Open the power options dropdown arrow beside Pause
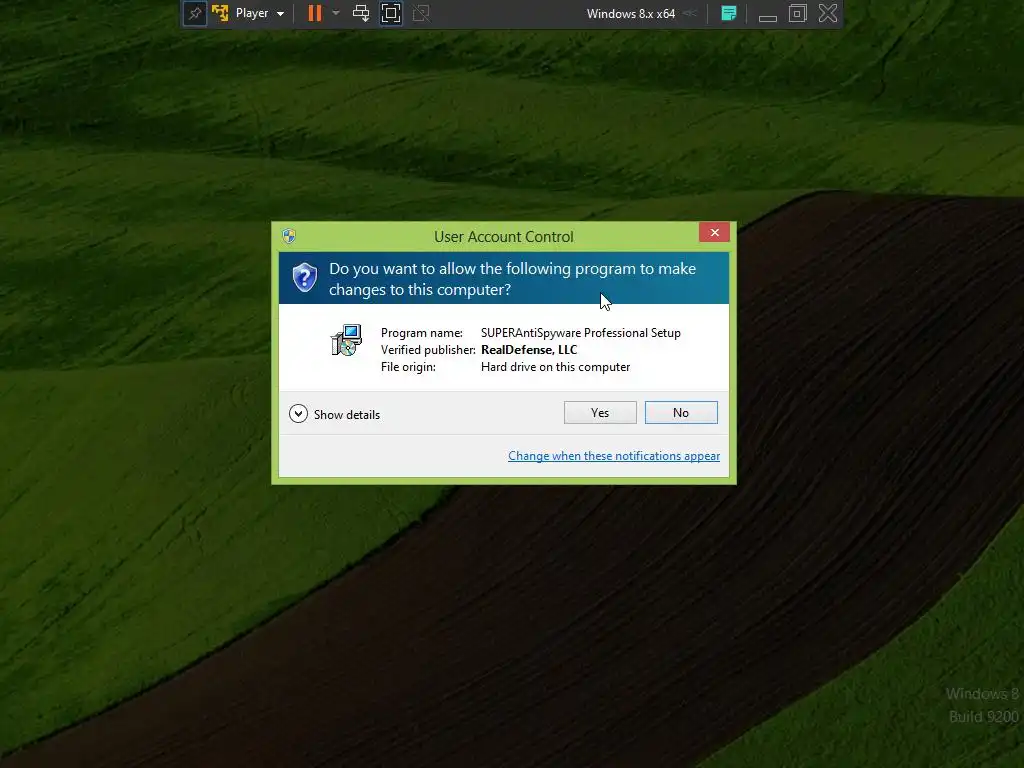 (336, 13)
